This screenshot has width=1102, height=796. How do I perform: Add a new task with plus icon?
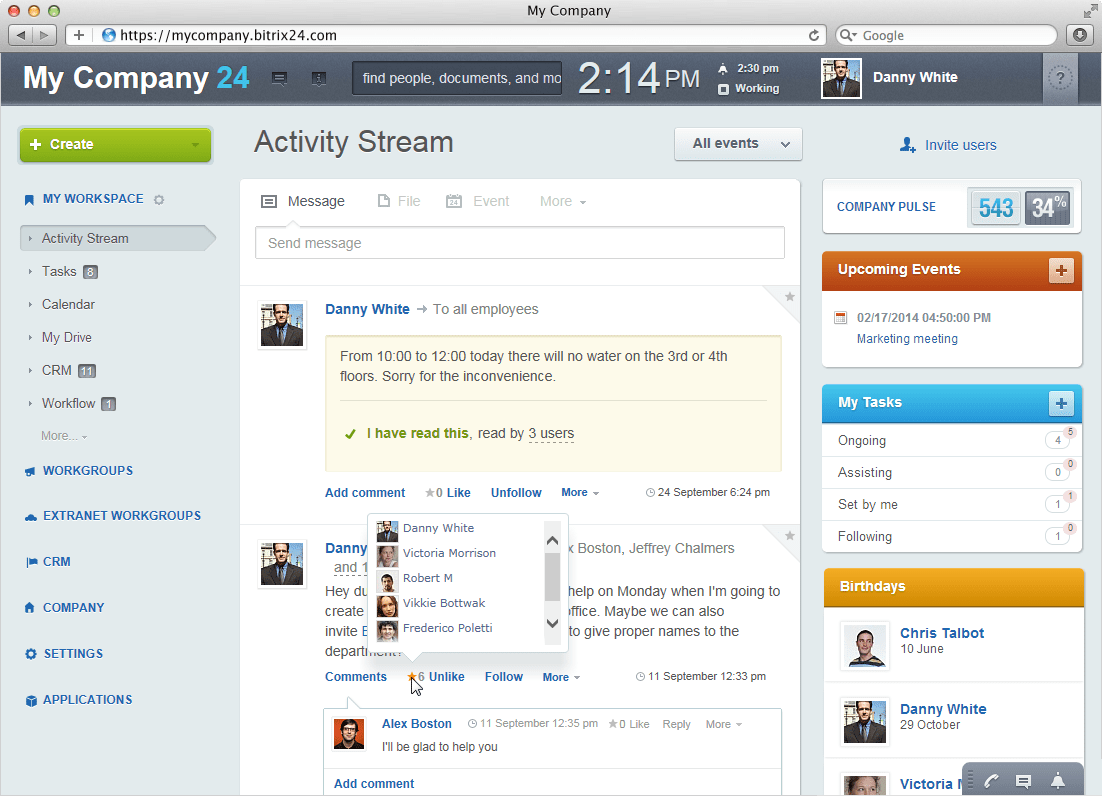point(1061,403)
